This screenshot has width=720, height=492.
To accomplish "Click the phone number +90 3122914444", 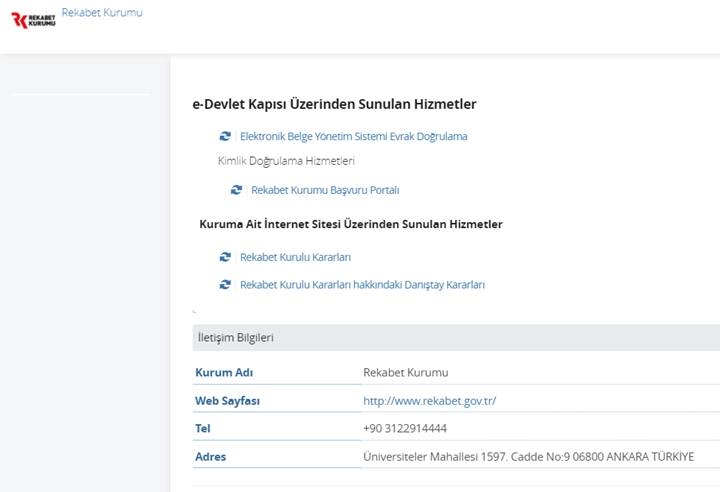I will 404,429.
